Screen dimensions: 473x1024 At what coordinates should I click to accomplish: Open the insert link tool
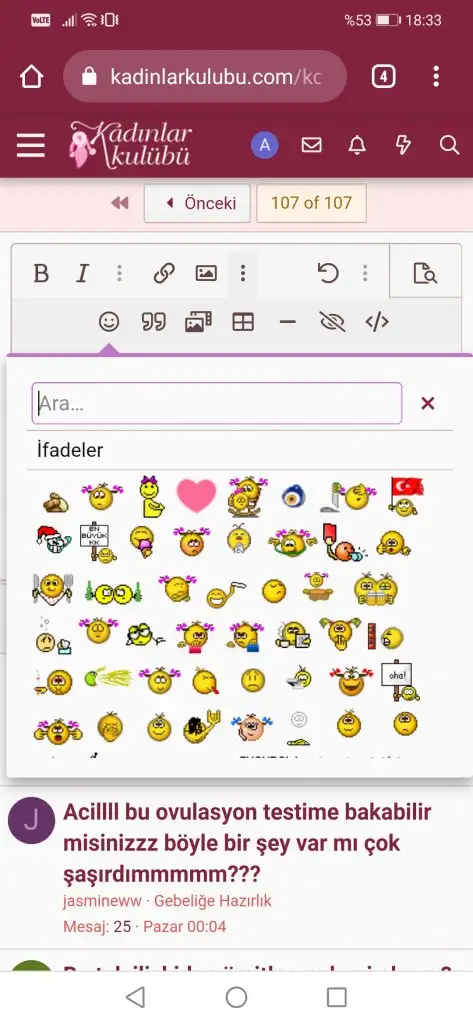pyautogui.click(x=164, y=273)
